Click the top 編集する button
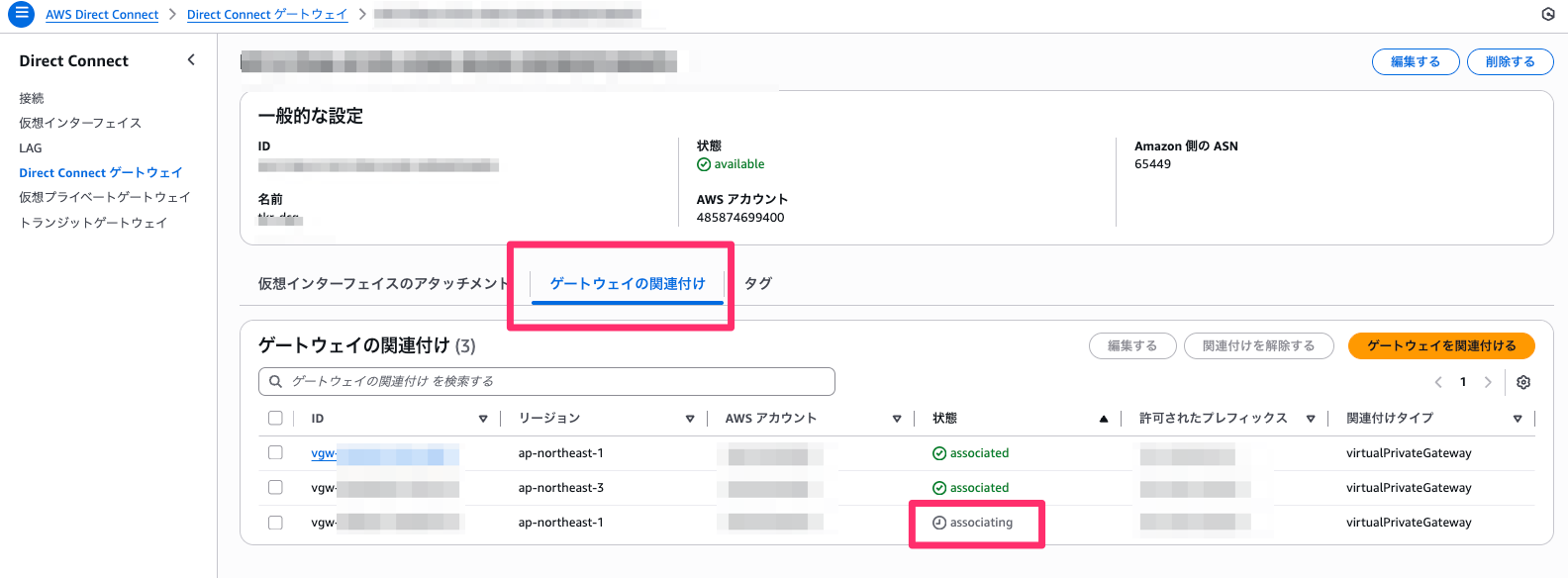Image resolution: width=1568 pixels, height=578 pixels. click(x=1416, y=61)
